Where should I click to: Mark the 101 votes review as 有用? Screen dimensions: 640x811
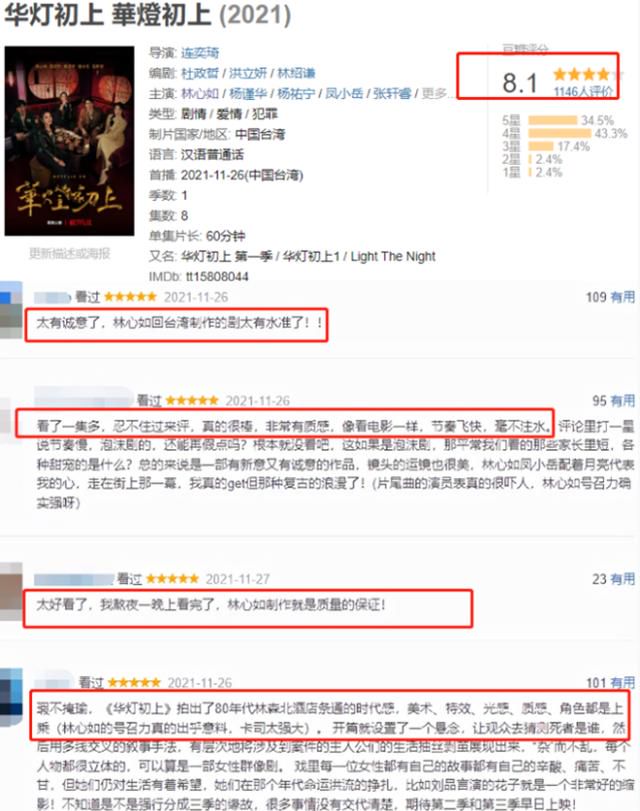[622, 683]
